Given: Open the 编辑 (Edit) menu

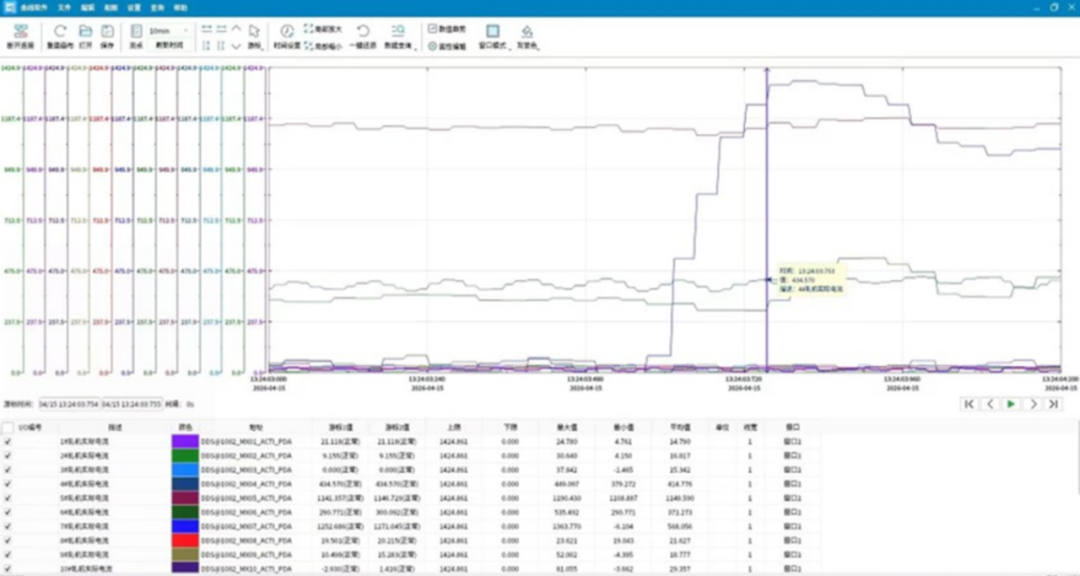Looking at the screenshot, I should [87, 8].
